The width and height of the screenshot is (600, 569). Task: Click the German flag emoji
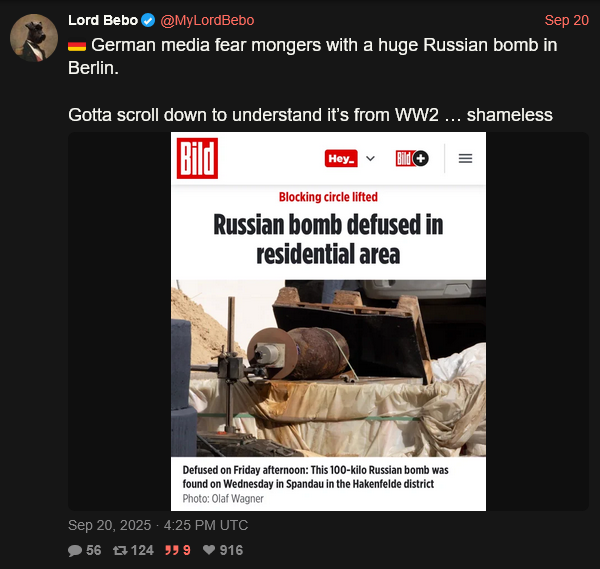click(x=77, y=46)
